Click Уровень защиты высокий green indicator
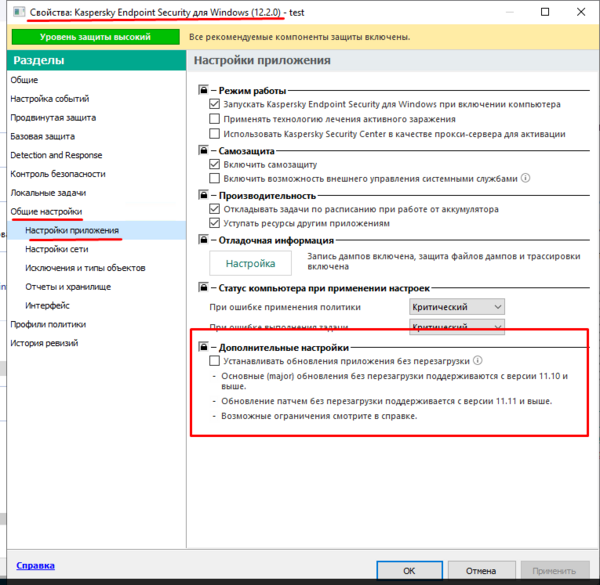The width and height of the screenshot is (600, 585). [x=96, y=37]
